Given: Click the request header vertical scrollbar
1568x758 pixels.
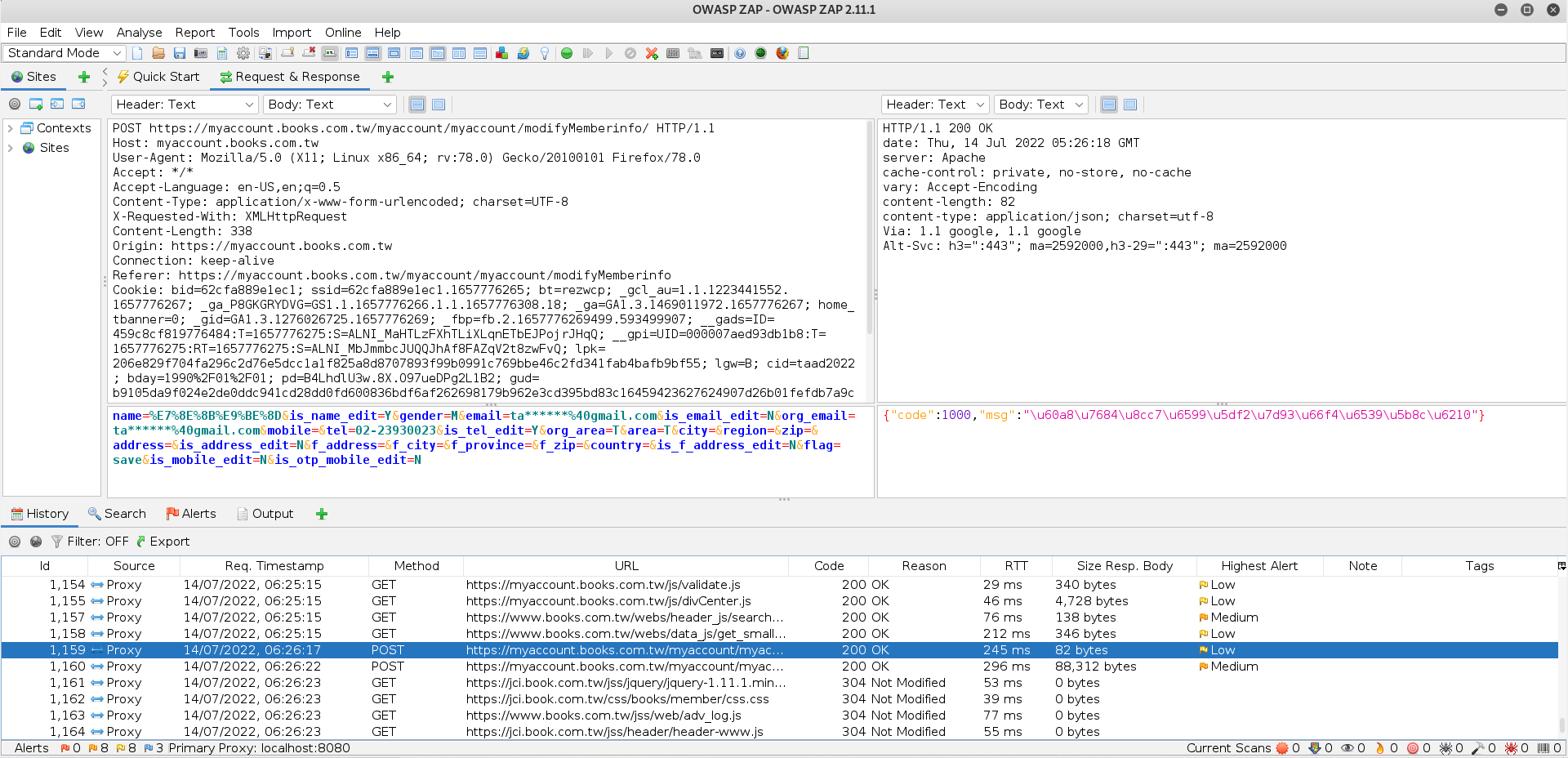Looking at the screenshot, I should coord(870,229).
